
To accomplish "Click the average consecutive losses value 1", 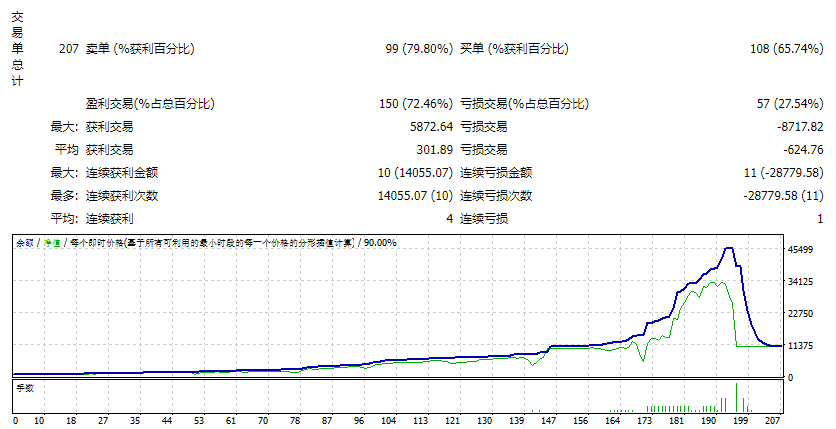I will pyautogui.click(x=820, y=218).
